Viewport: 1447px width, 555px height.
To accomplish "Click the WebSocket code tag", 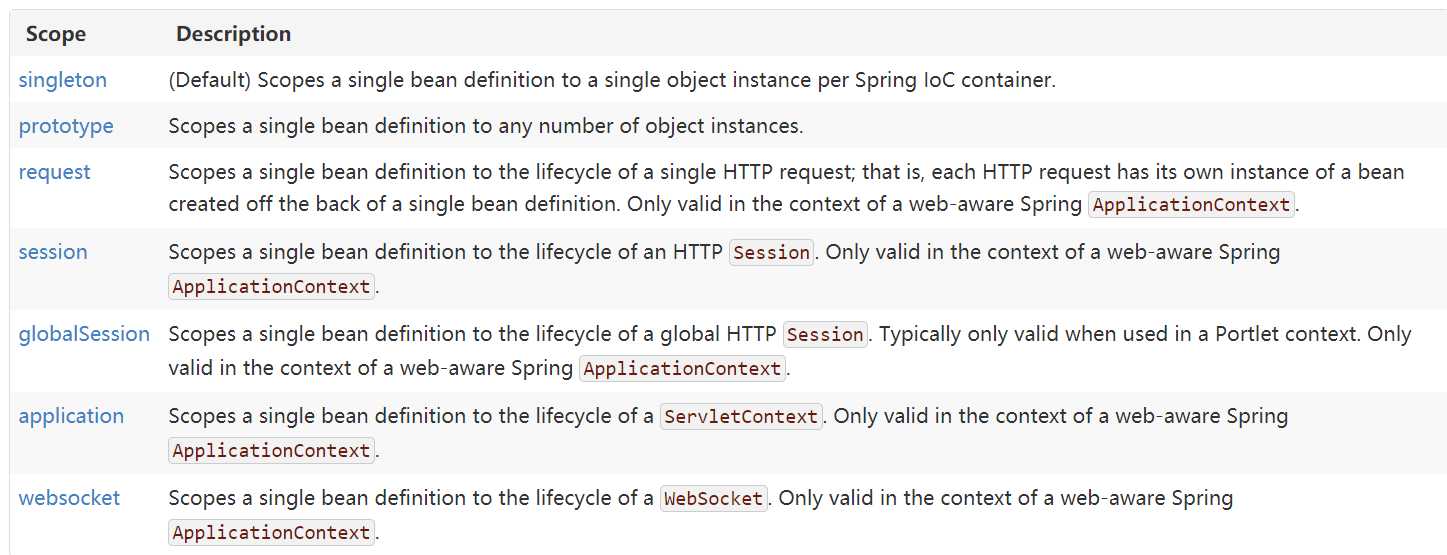I will coord(714,499).
